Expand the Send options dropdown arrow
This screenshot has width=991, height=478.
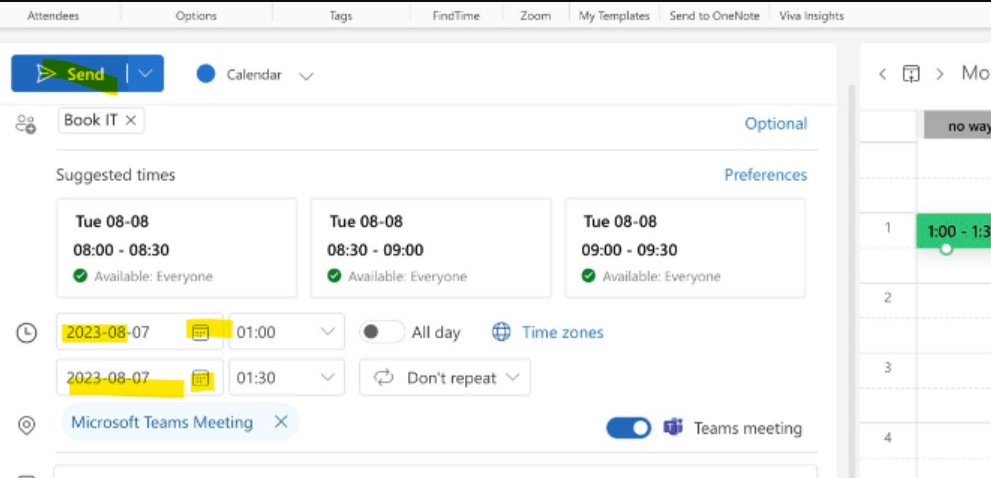(146, 73)
